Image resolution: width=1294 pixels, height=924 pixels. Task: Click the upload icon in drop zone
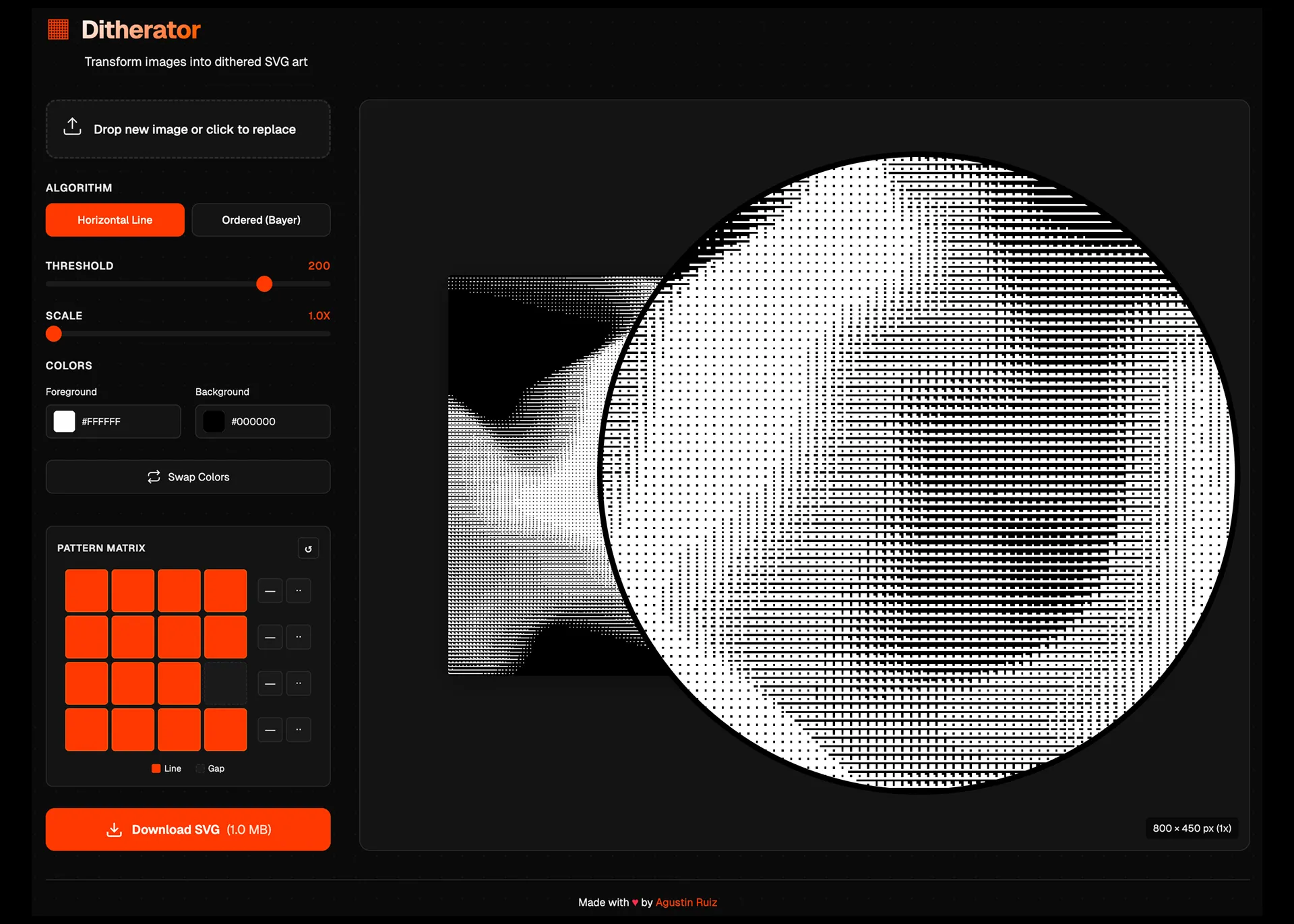[72, 127]
